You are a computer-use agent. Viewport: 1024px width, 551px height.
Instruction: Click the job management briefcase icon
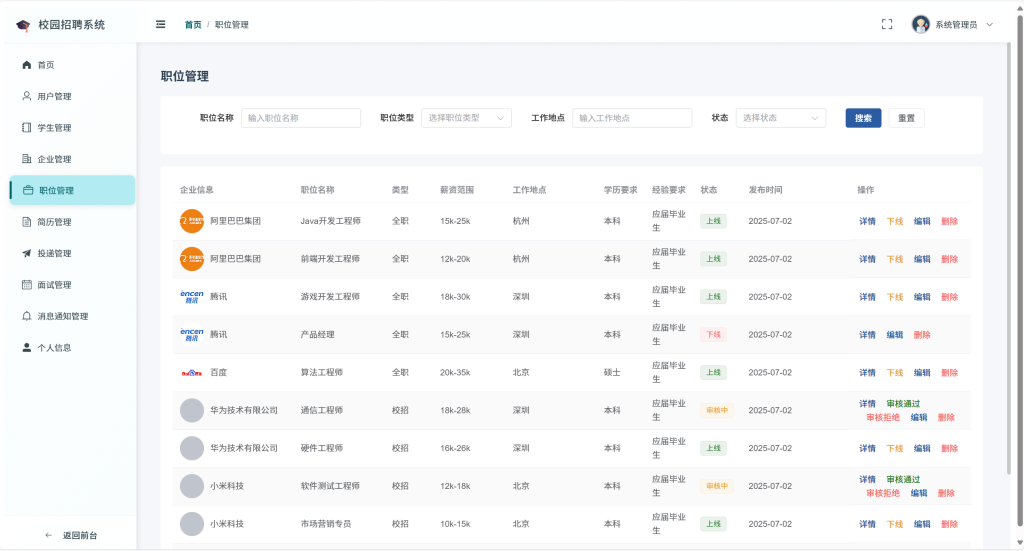click(28, 190)
